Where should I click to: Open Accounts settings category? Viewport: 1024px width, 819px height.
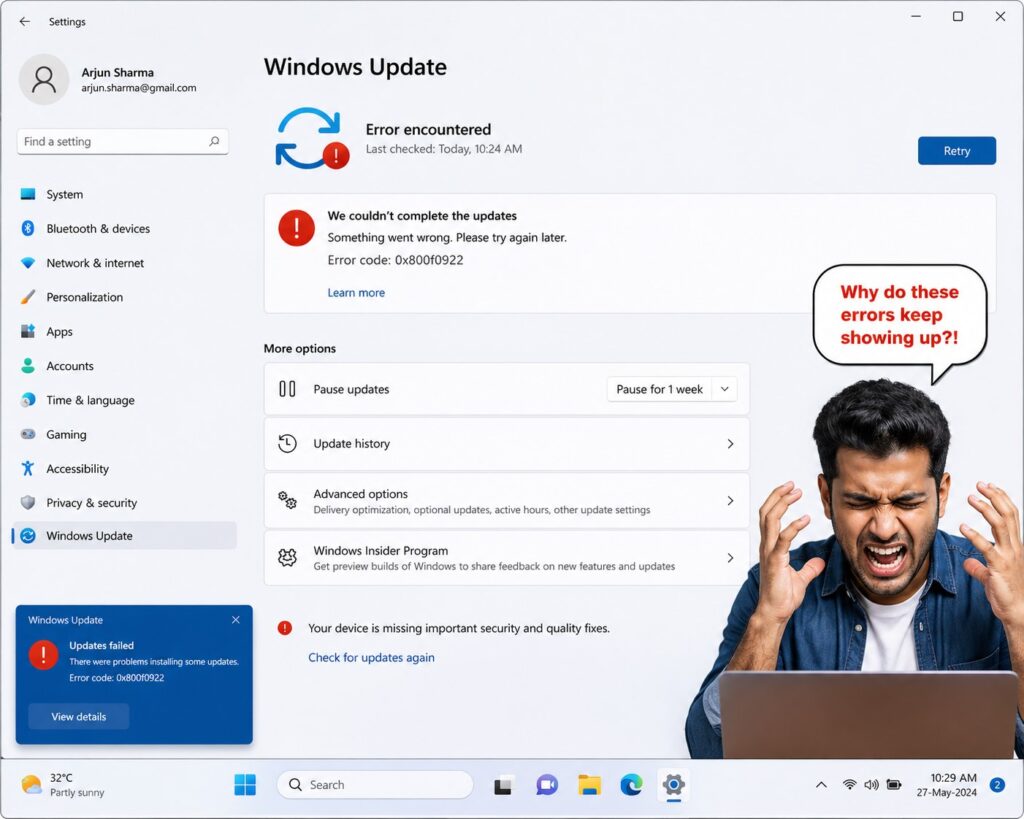point(72,366)
